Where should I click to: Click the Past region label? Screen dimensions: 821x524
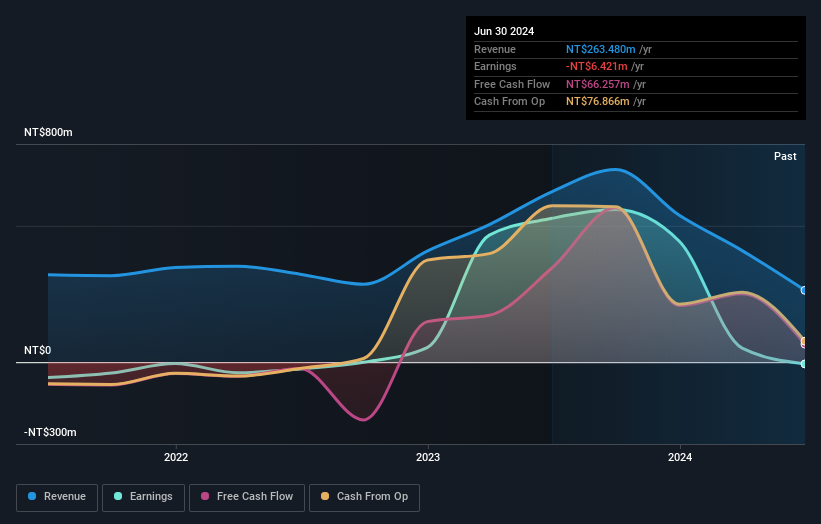[x=785, y=156]
